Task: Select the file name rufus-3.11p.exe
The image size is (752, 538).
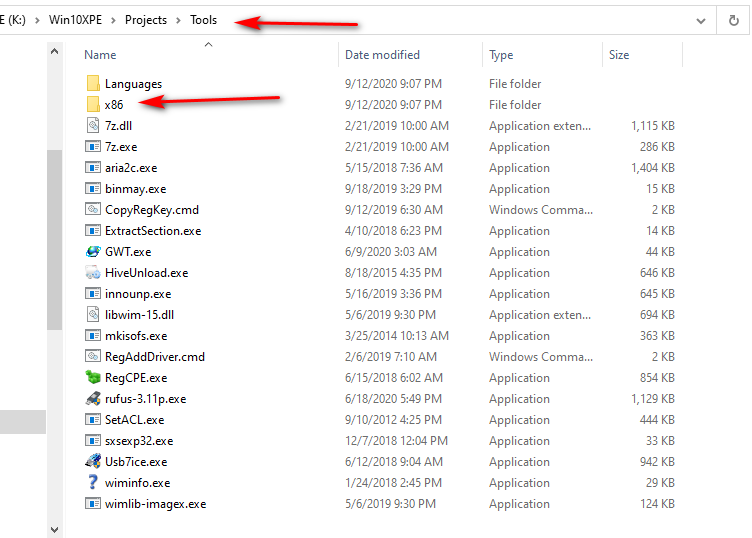Action: (x=146, y=399)
